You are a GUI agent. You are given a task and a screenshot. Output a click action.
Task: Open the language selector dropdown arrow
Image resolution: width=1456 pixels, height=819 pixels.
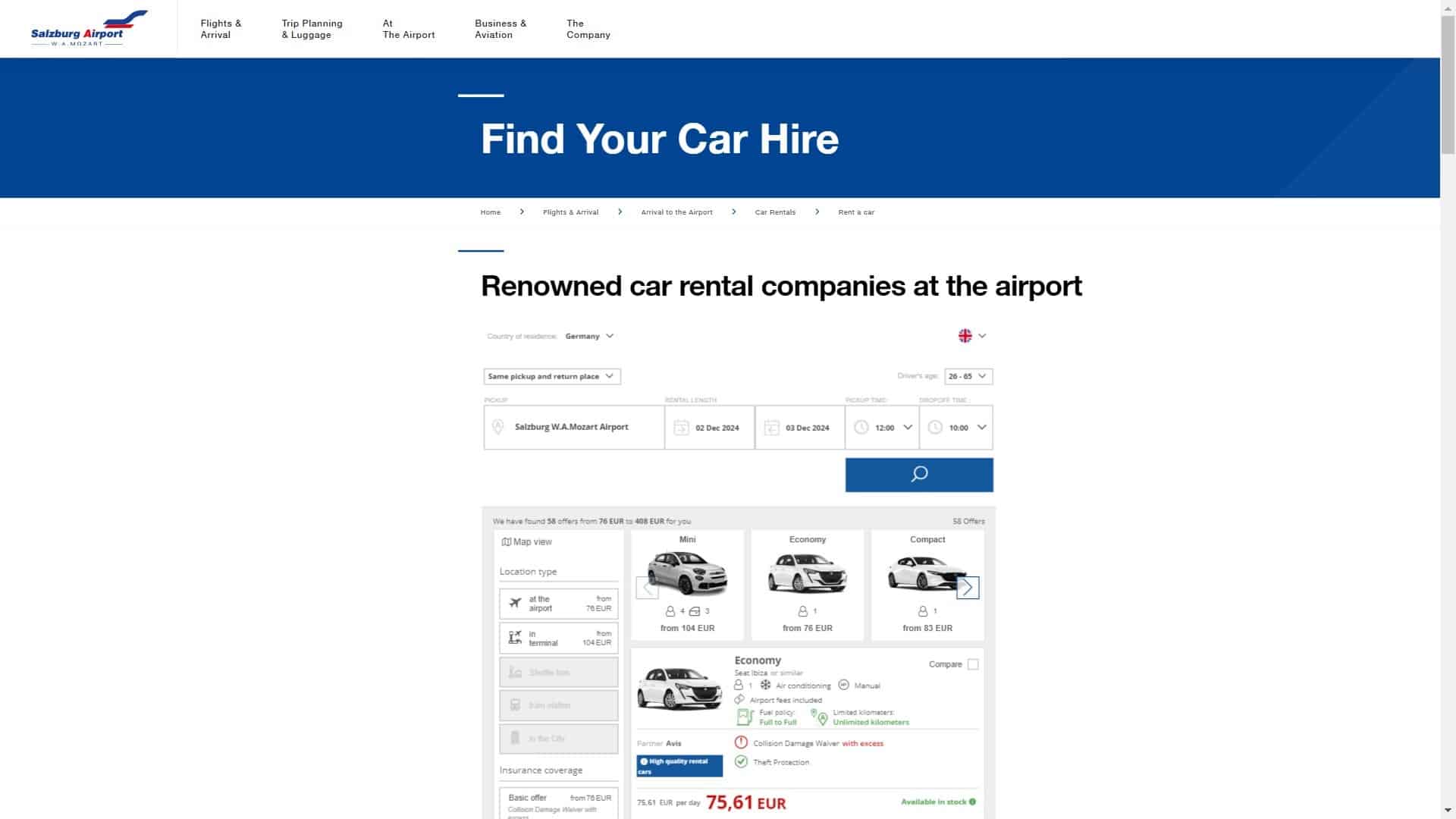(x=982, y=336)
